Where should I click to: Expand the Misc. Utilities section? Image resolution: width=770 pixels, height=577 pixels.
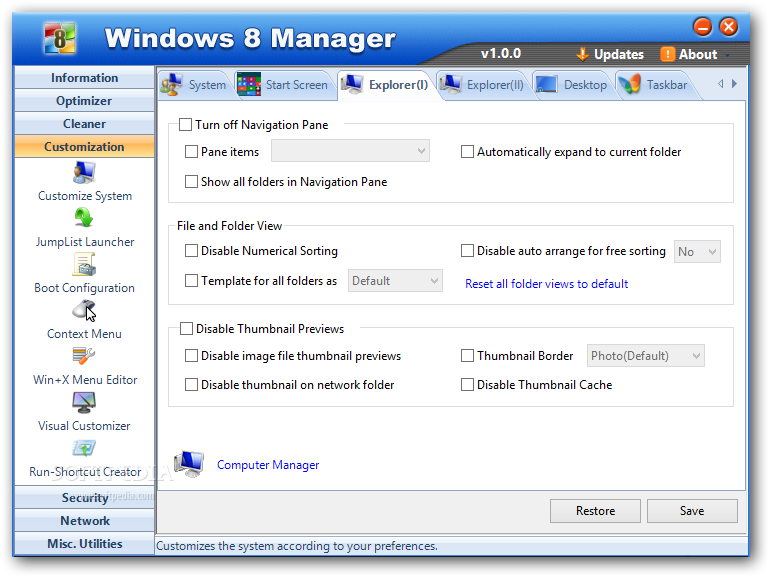84,544
